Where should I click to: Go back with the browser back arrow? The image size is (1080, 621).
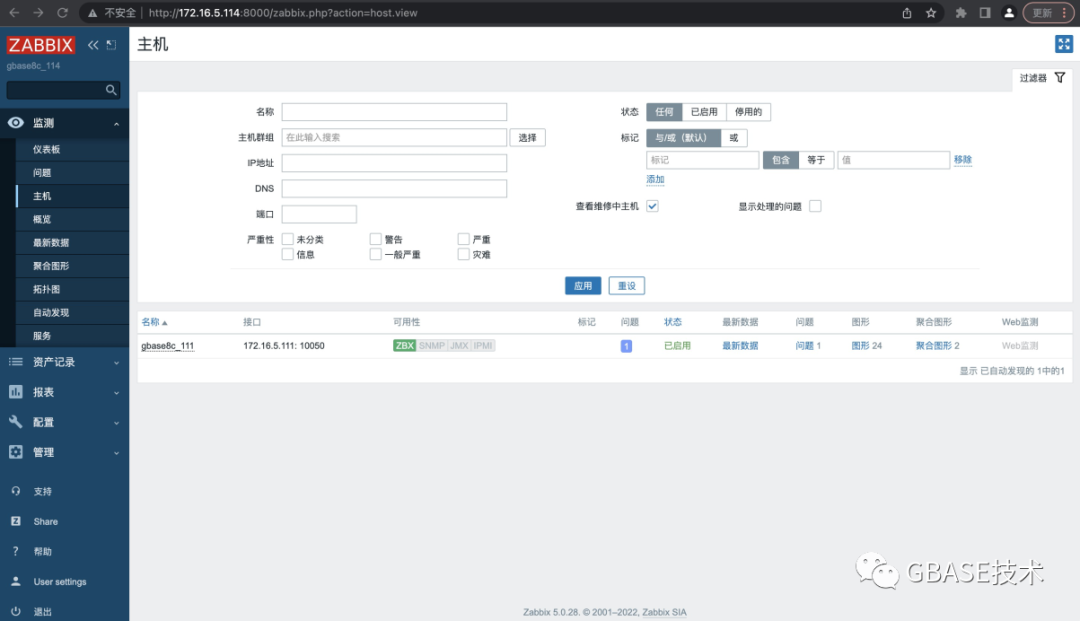click(x=14, y=13)
